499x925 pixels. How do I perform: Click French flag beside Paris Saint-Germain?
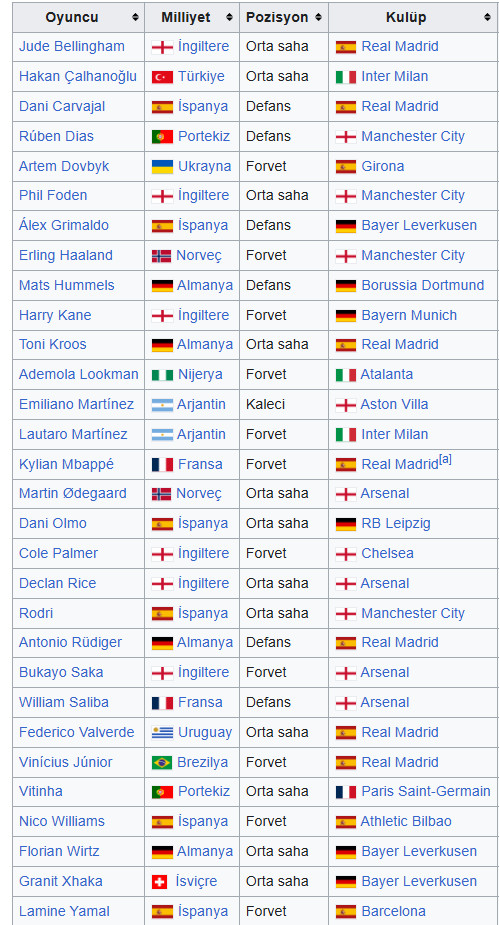[346, 792]
